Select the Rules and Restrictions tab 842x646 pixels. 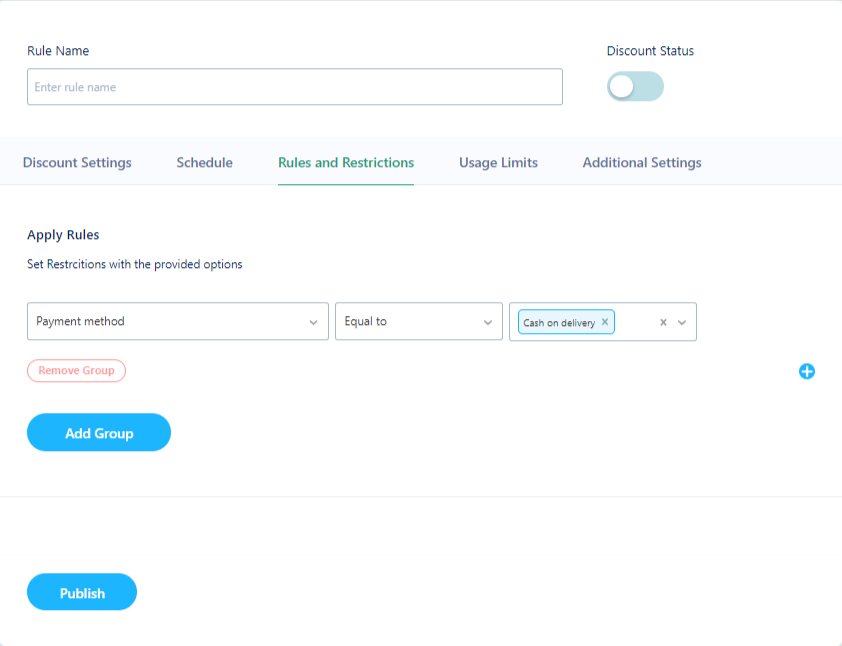click(x=346, y=162)
